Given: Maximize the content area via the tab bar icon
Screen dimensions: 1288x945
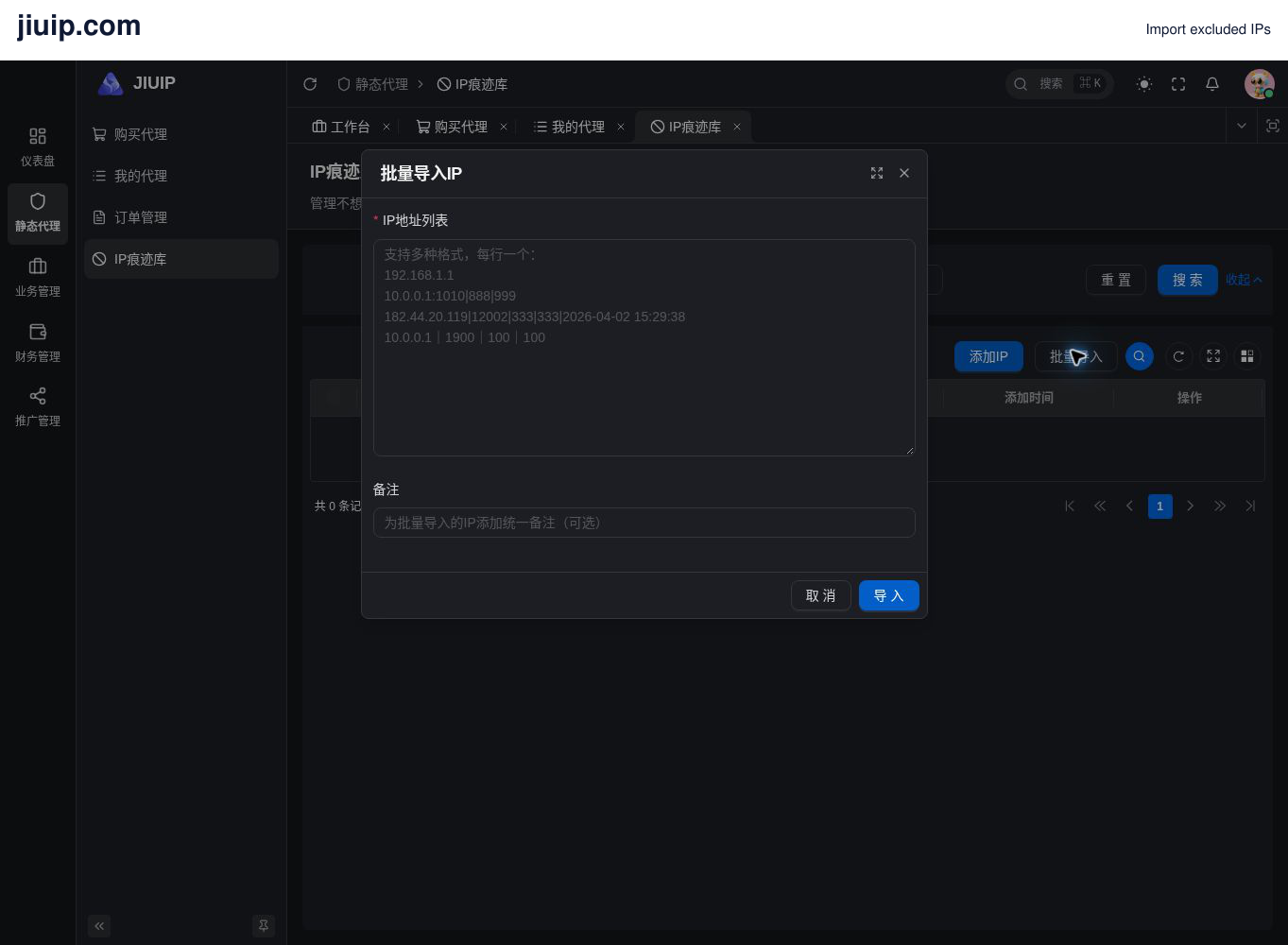Looking at the screenshot, I should pos(1273,126).
